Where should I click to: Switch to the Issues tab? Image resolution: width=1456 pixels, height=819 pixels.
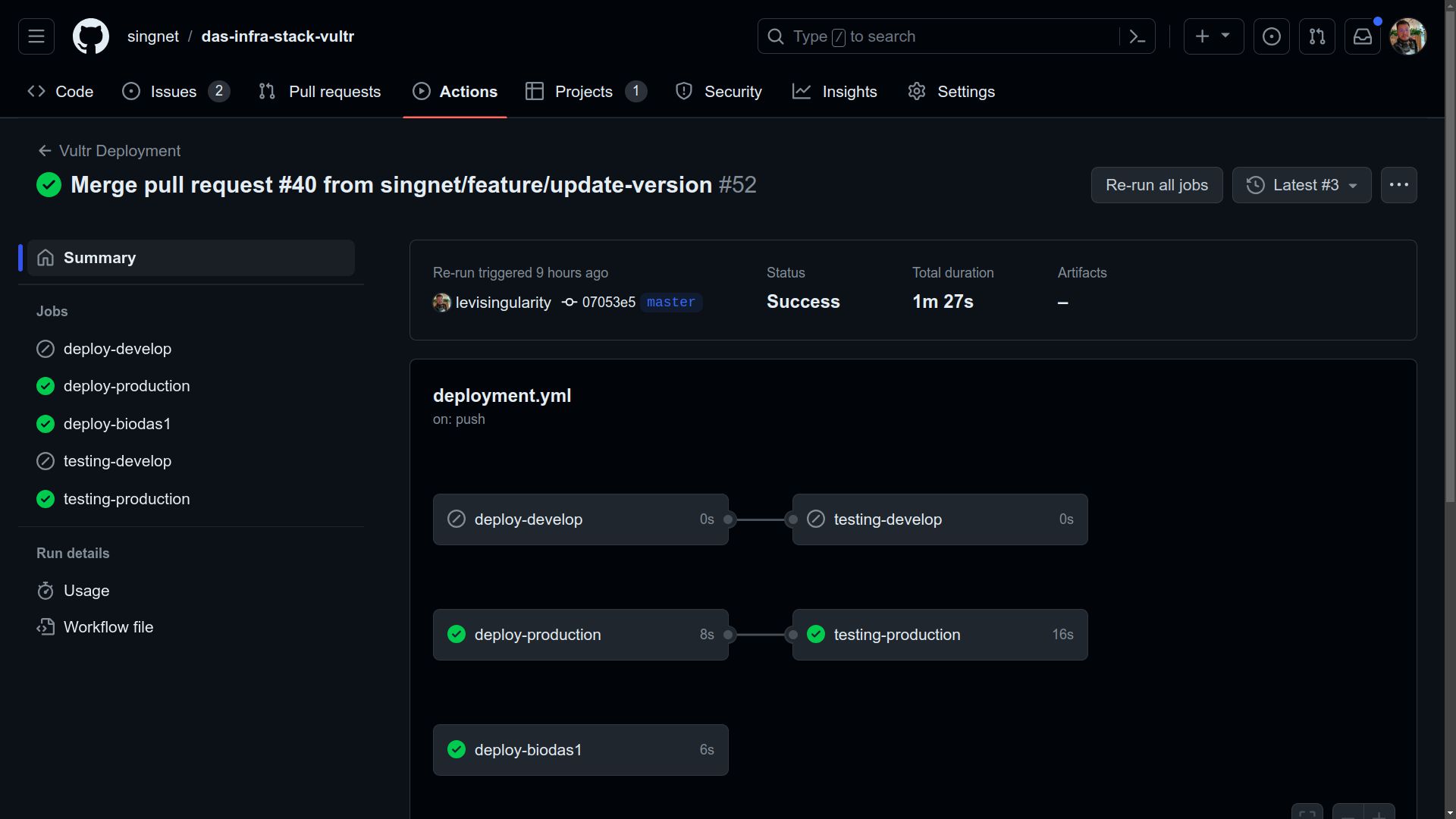pyautogui.click(x=176, y=92)
